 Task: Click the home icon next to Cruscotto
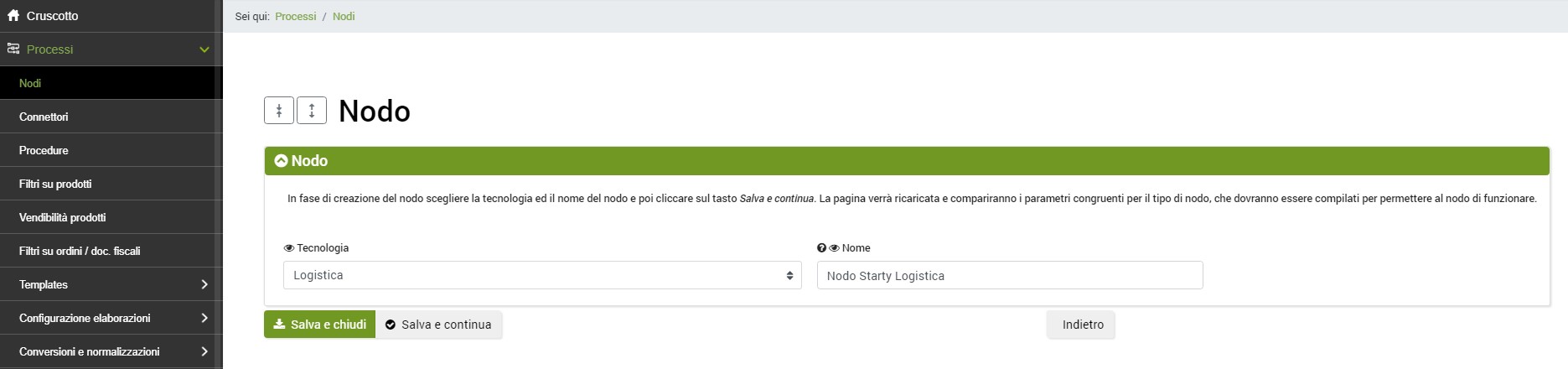click(x=13, y=16)
